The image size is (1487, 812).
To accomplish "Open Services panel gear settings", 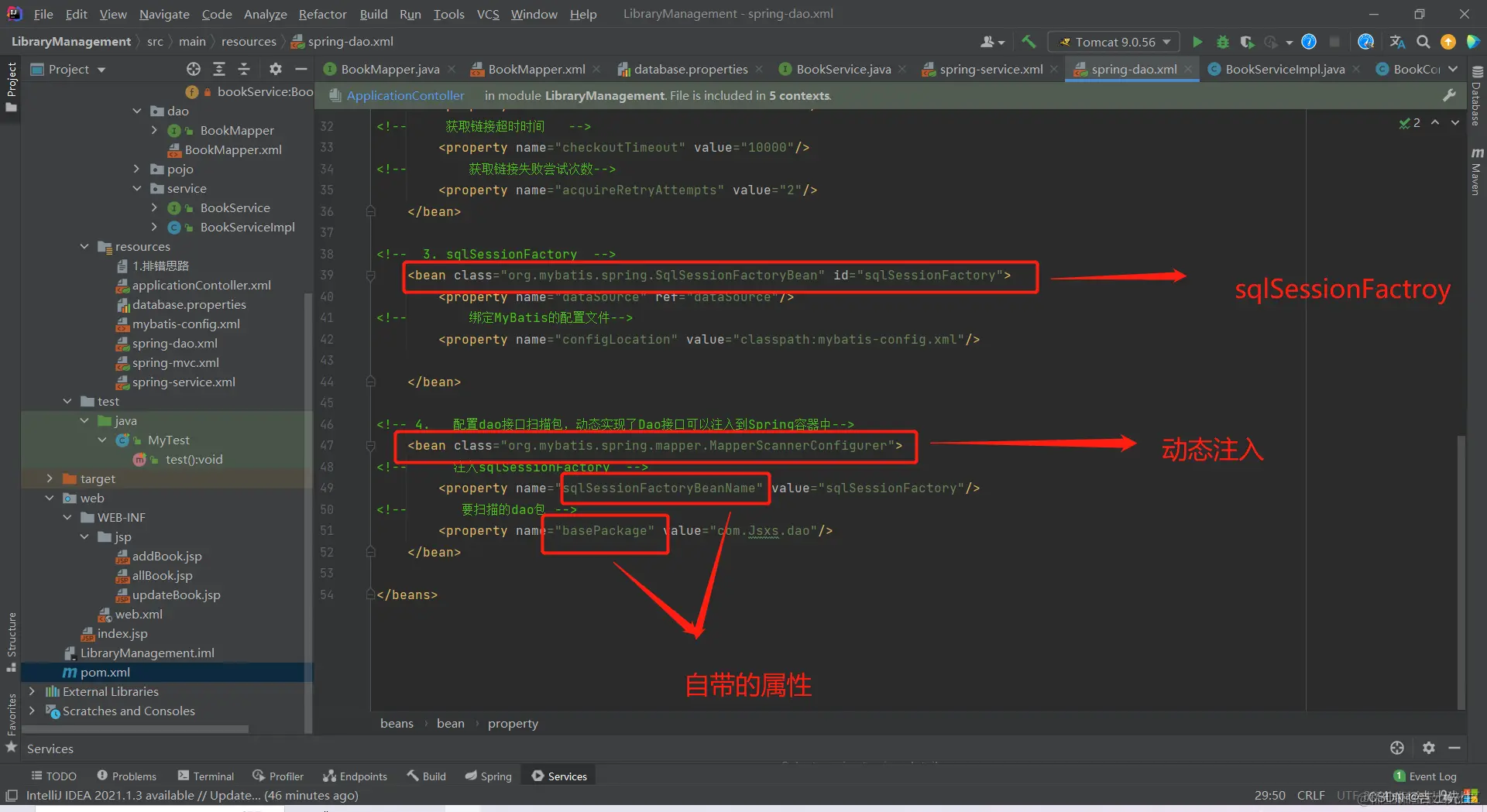I will tap(1429, 748).
